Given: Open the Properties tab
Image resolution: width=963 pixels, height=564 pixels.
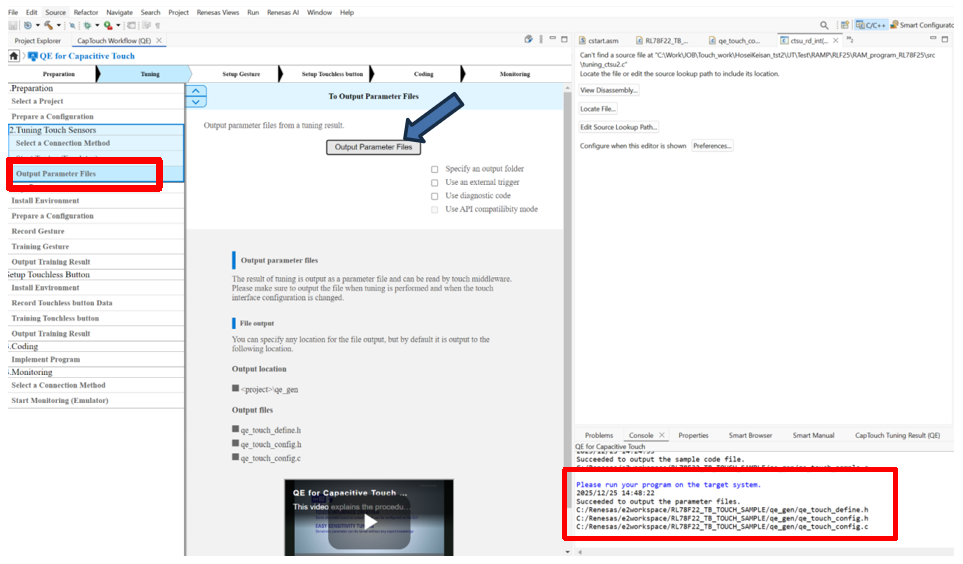Looking at the screenshot, I should [x=693, y=435].
